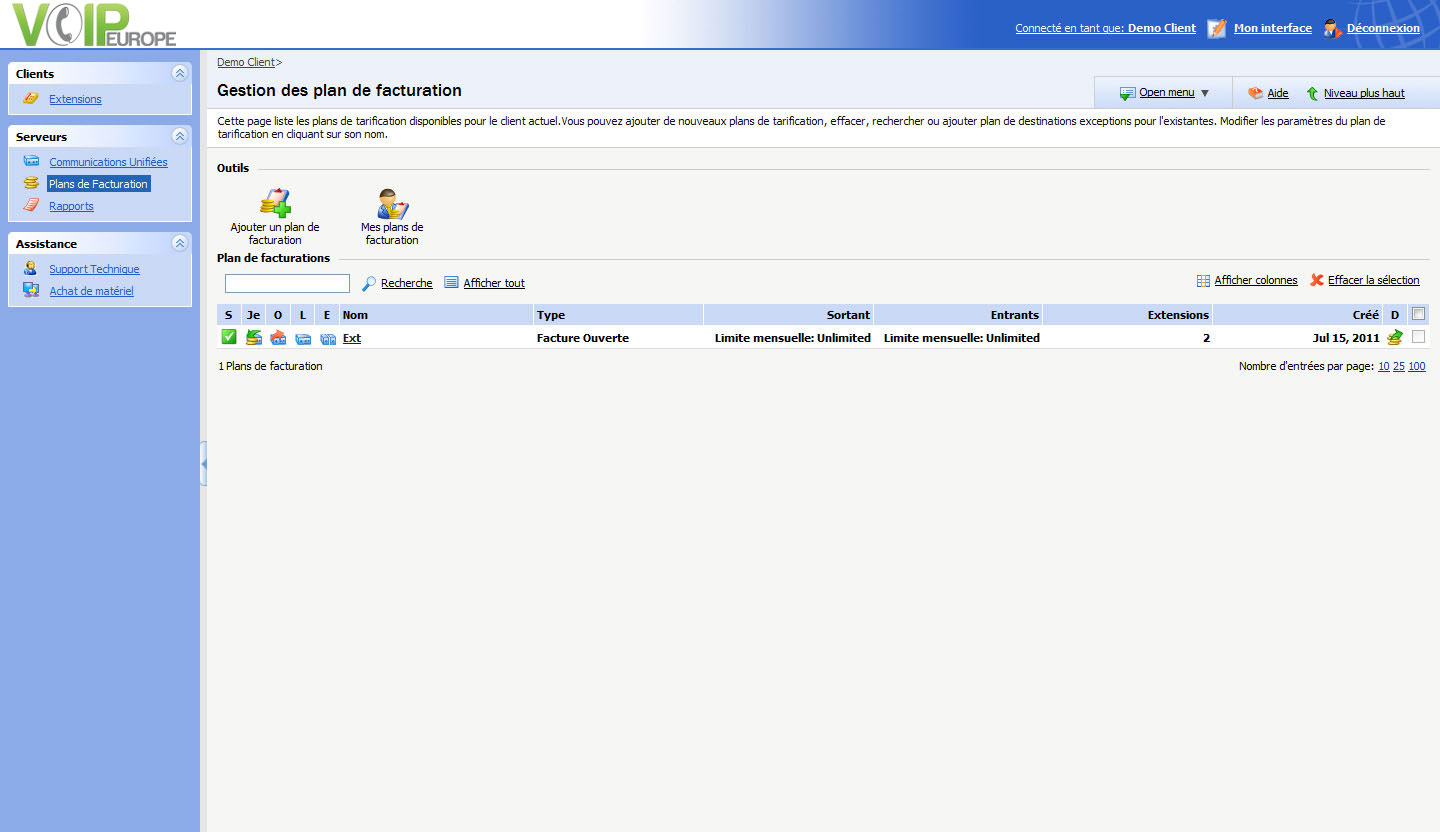The width and height of the screenshot is (1440, 832).
Task: Click the billing plan search input field
Action: pyautogui.click(x=287, y=283)
